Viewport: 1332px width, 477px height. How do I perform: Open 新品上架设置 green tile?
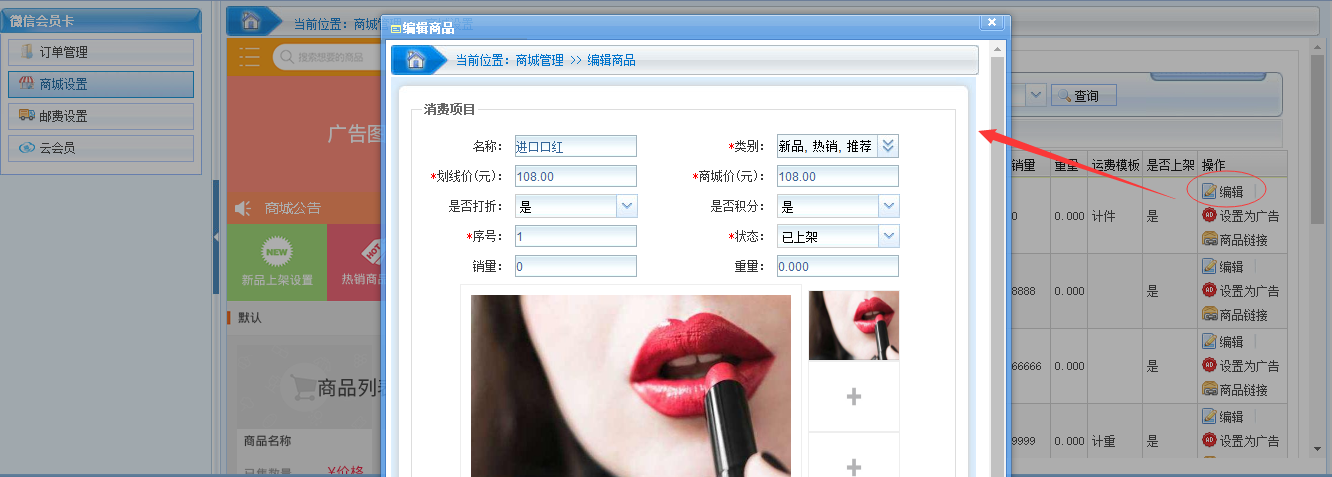point(277,262)
